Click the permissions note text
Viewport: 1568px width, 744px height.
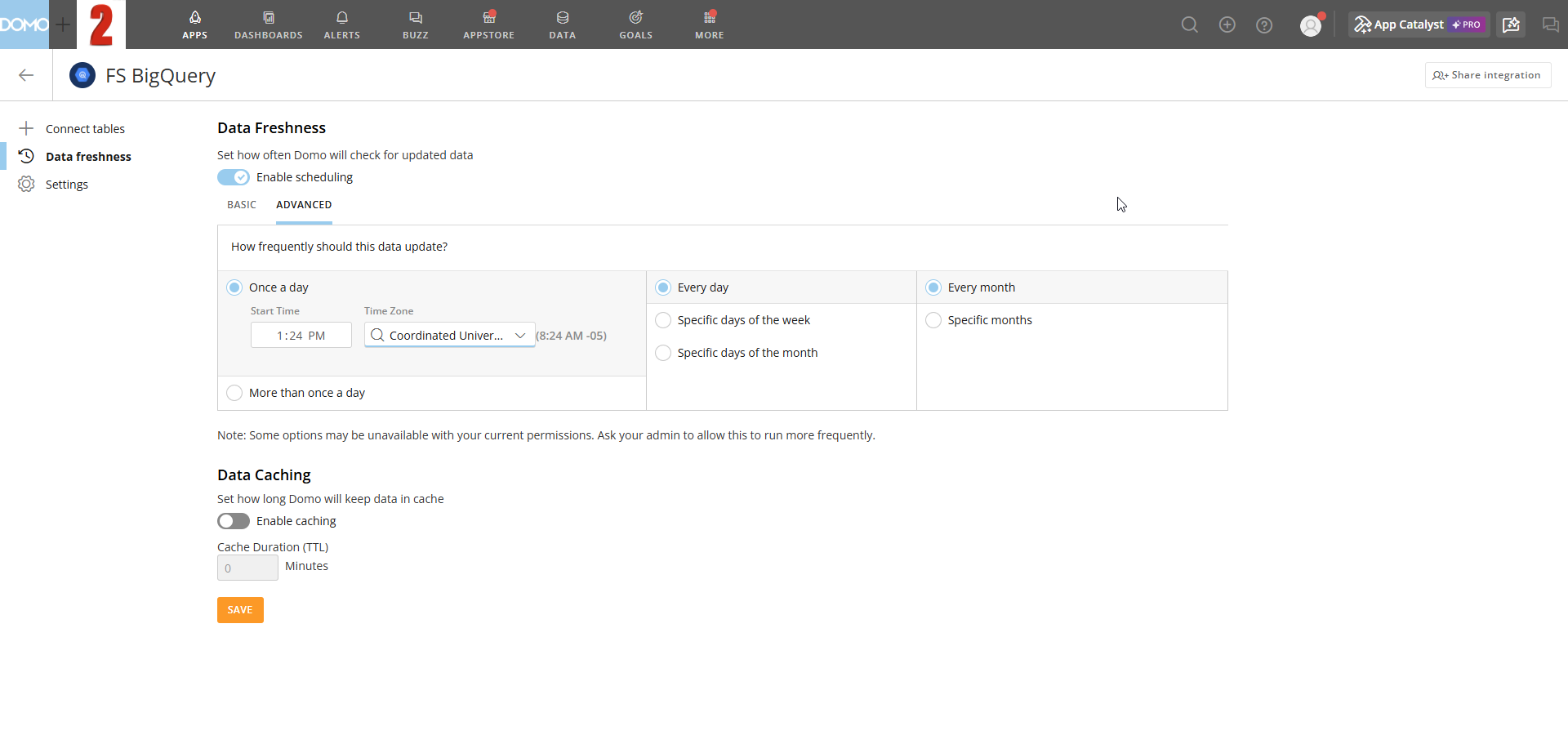coord(546,435)
